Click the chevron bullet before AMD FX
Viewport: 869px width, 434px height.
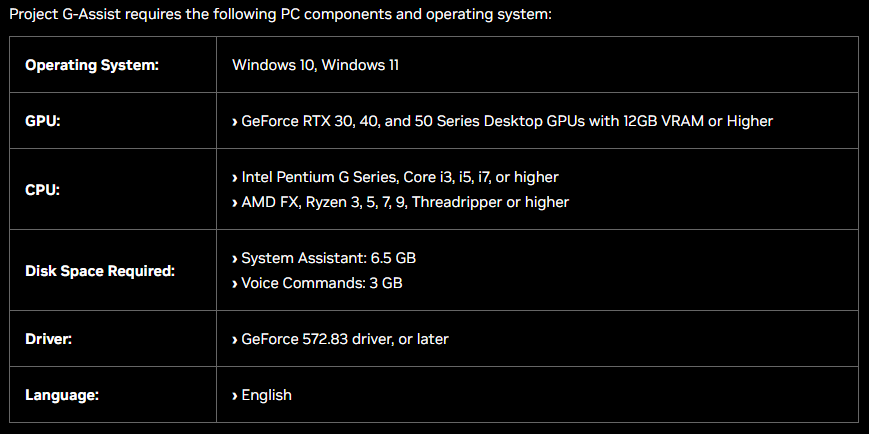point(235,203)
